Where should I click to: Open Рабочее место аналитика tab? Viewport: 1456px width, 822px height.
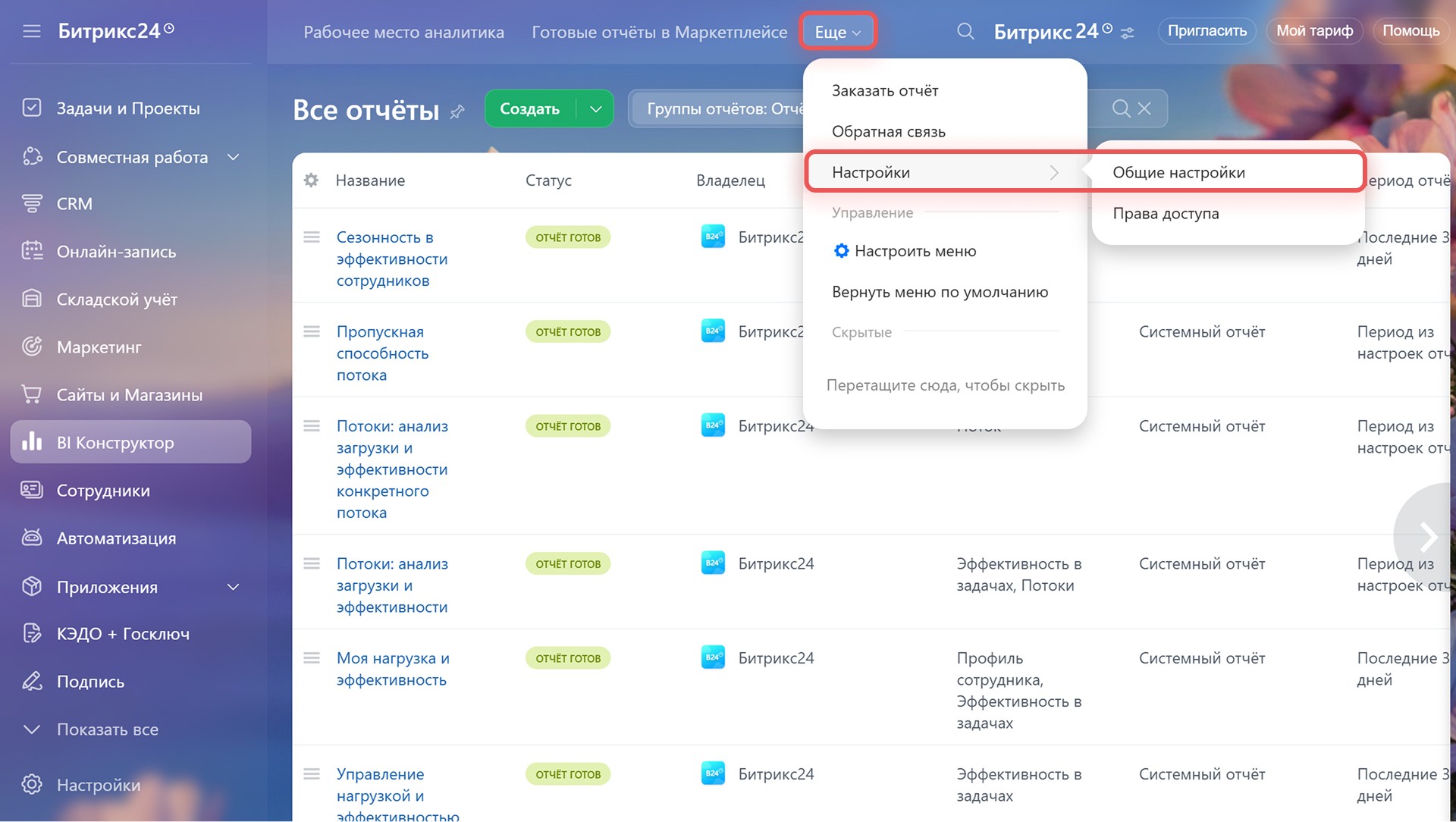pos(403,32)
